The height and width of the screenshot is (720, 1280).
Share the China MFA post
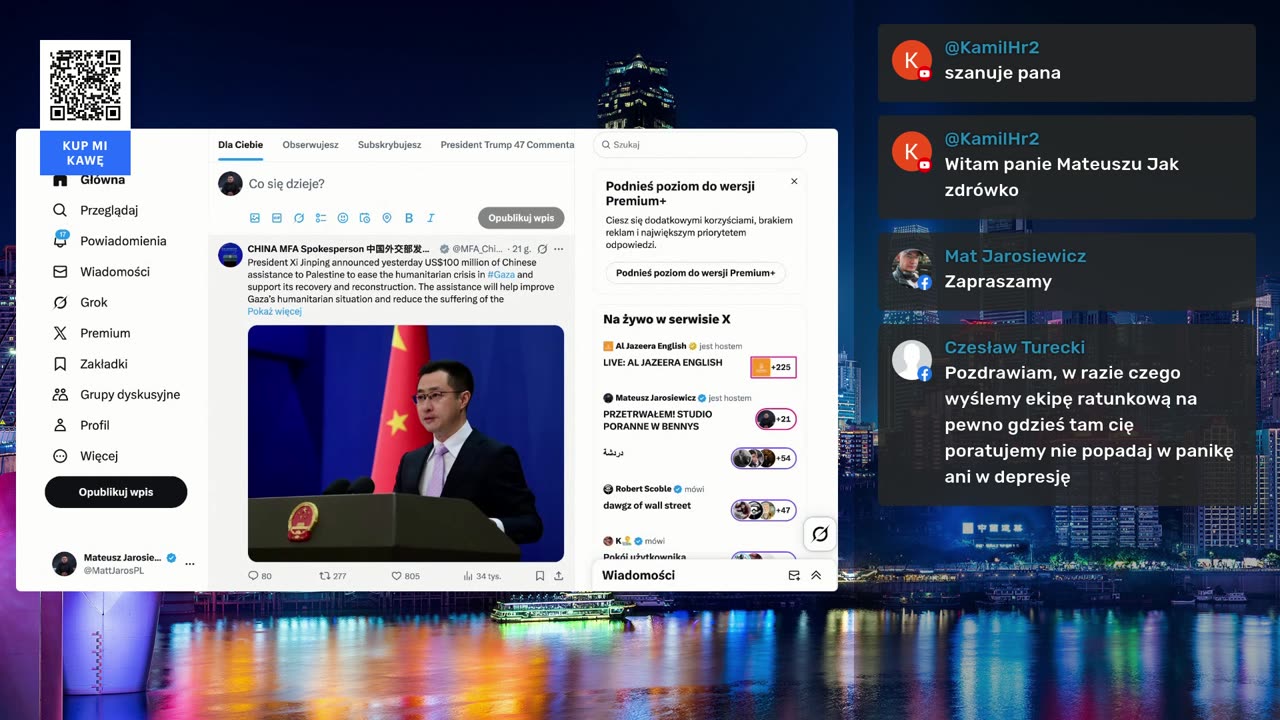[x=558, y=576]
